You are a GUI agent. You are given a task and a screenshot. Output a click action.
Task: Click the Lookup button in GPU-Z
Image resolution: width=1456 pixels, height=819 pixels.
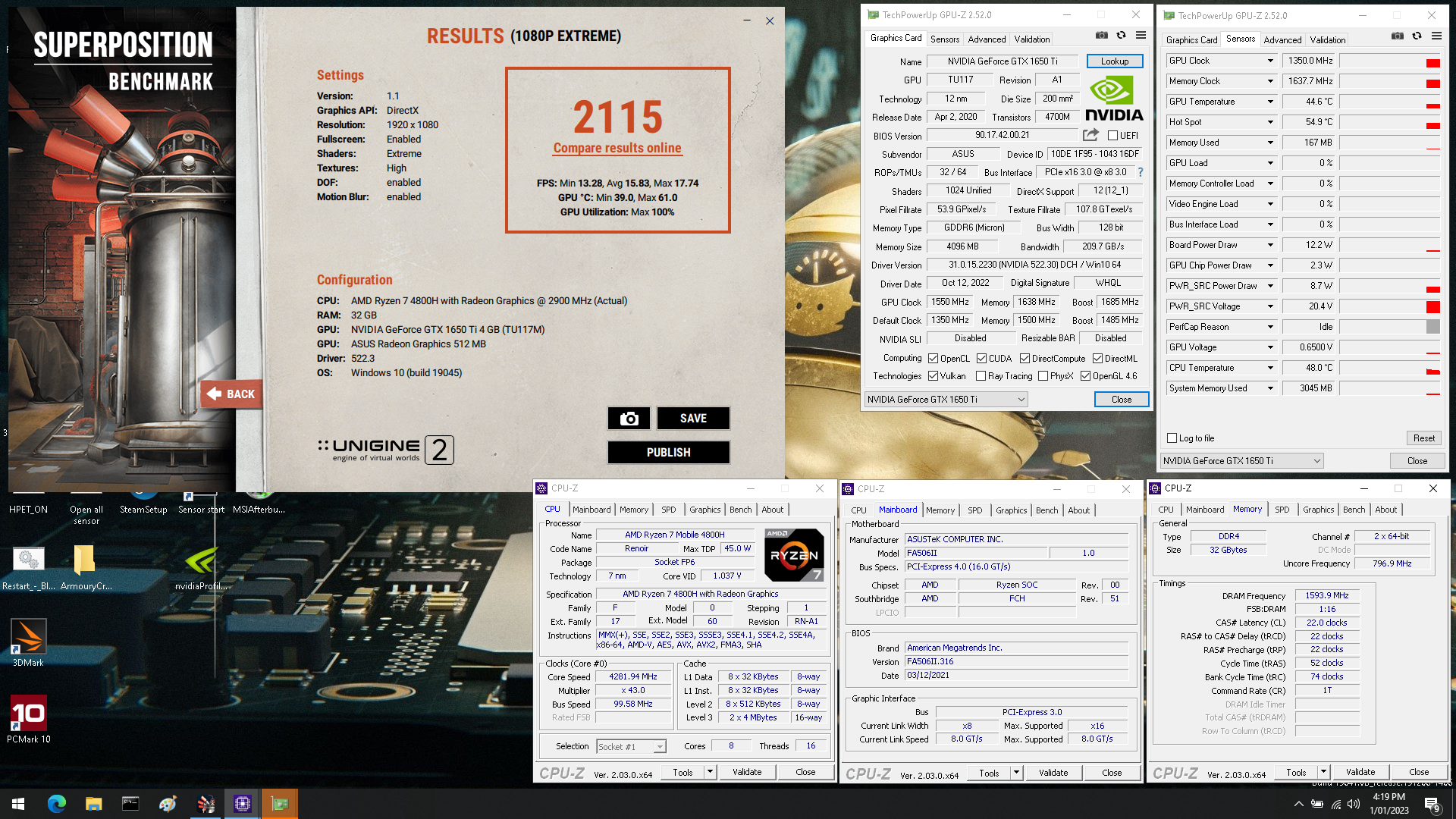1115,61
